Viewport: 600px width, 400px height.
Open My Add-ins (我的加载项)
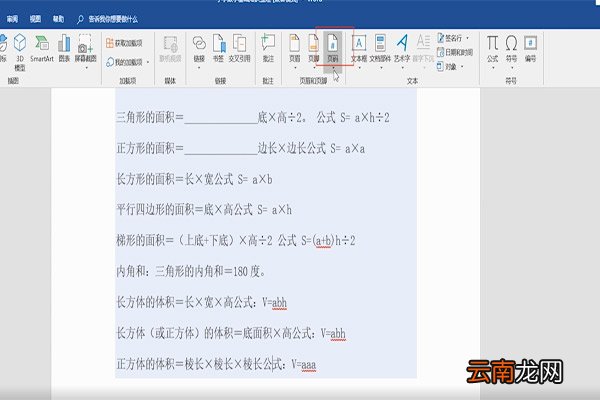point(124,62)
